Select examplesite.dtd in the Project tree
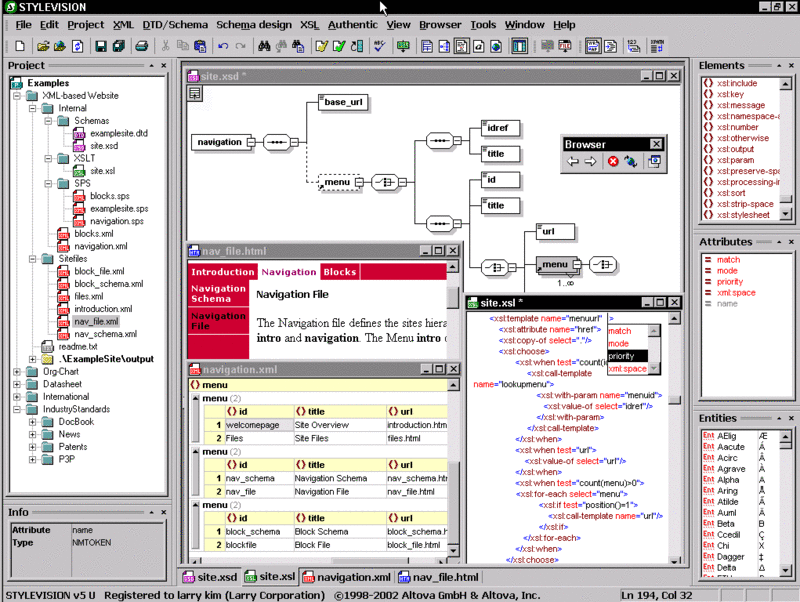The width and height of the screenshot is (800, 602). [119, 133]
